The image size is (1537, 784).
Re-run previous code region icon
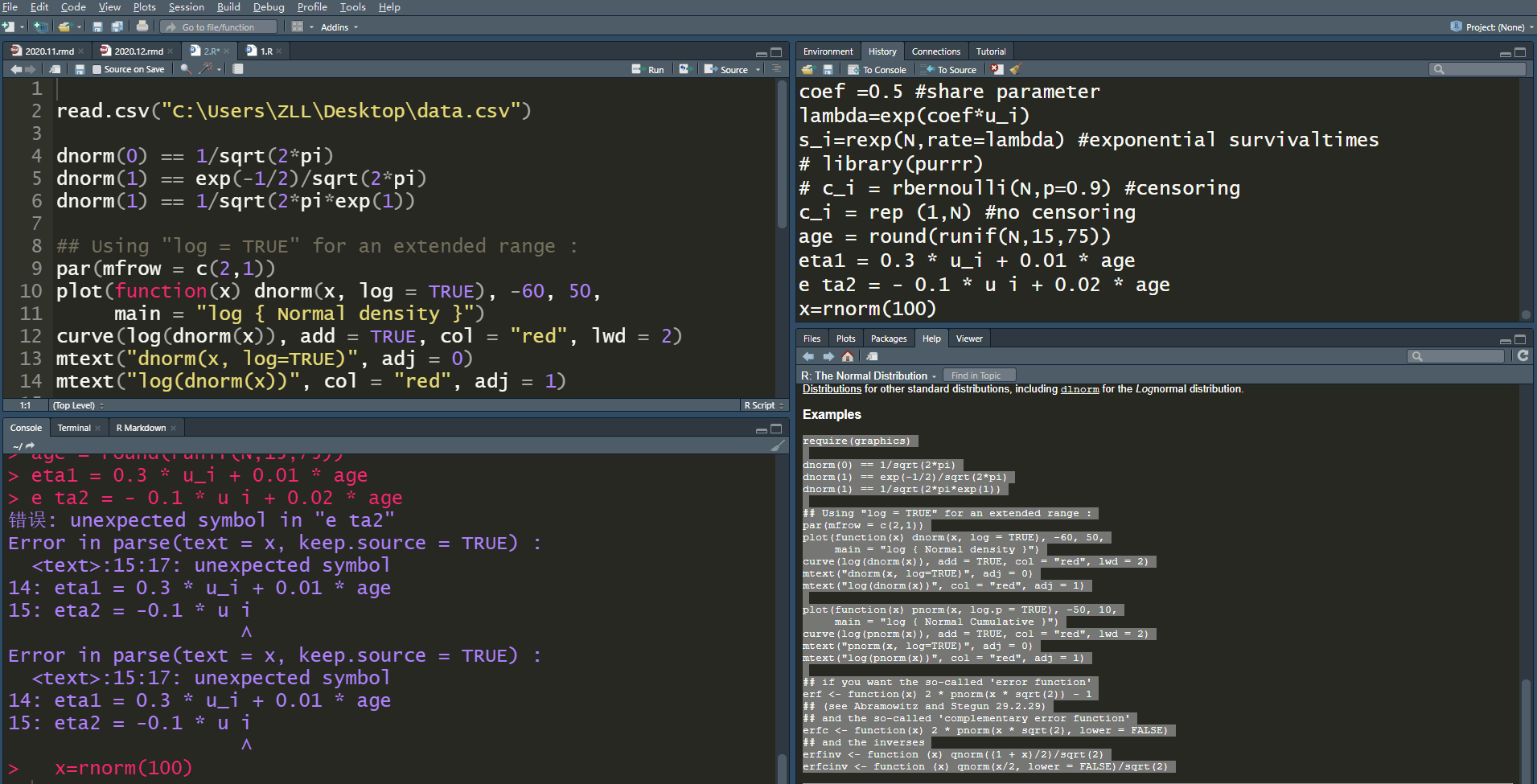point(684,69)
